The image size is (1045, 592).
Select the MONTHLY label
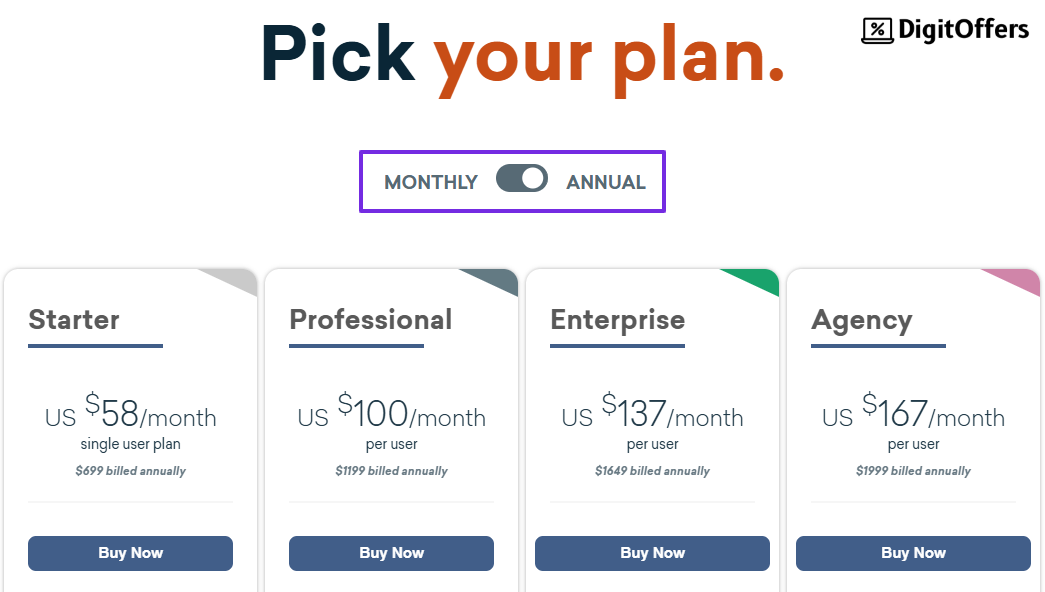click(430, 182)
